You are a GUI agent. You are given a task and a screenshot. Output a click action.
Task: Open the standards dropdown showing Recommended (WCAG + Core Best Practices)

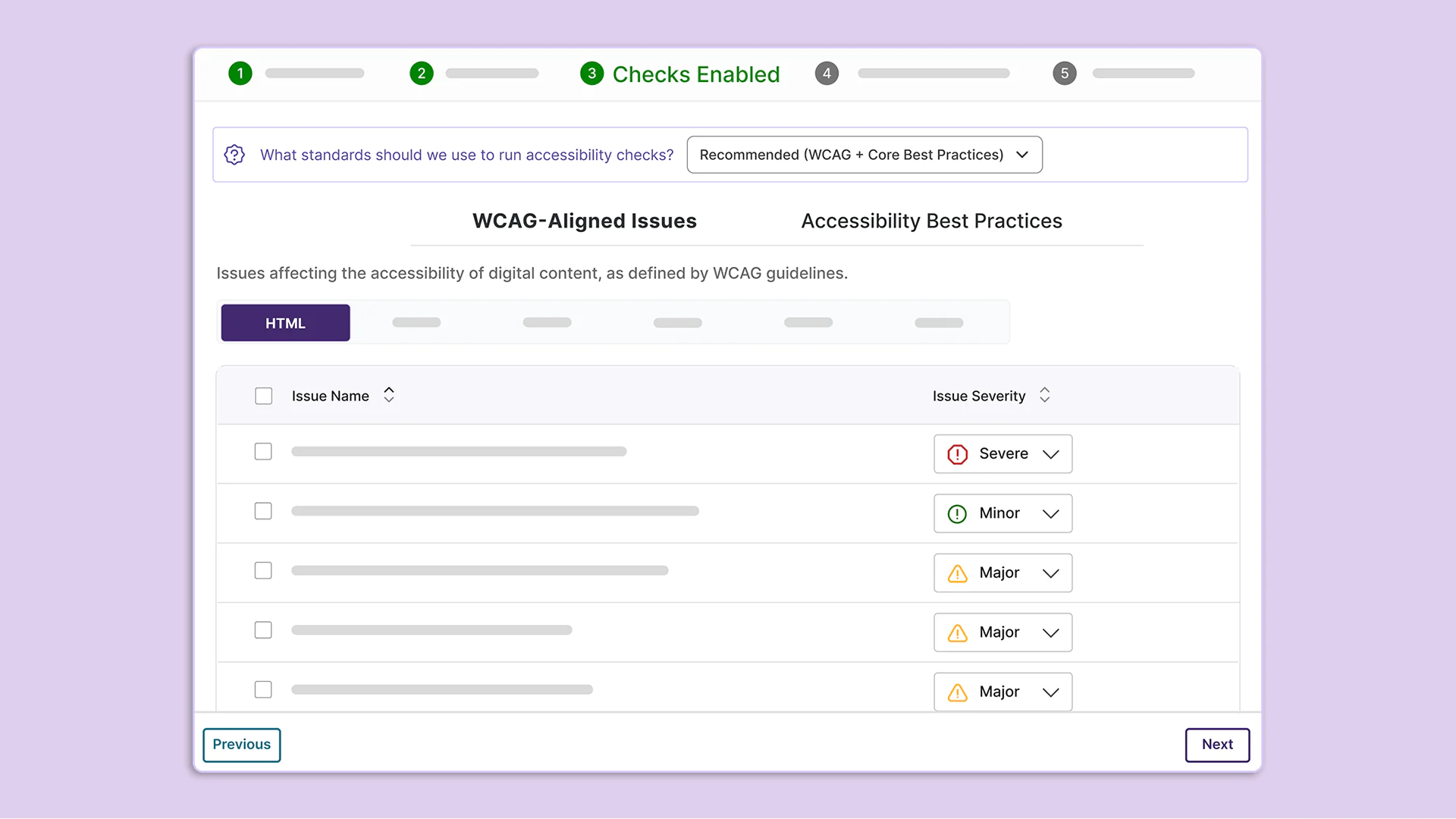864,155
